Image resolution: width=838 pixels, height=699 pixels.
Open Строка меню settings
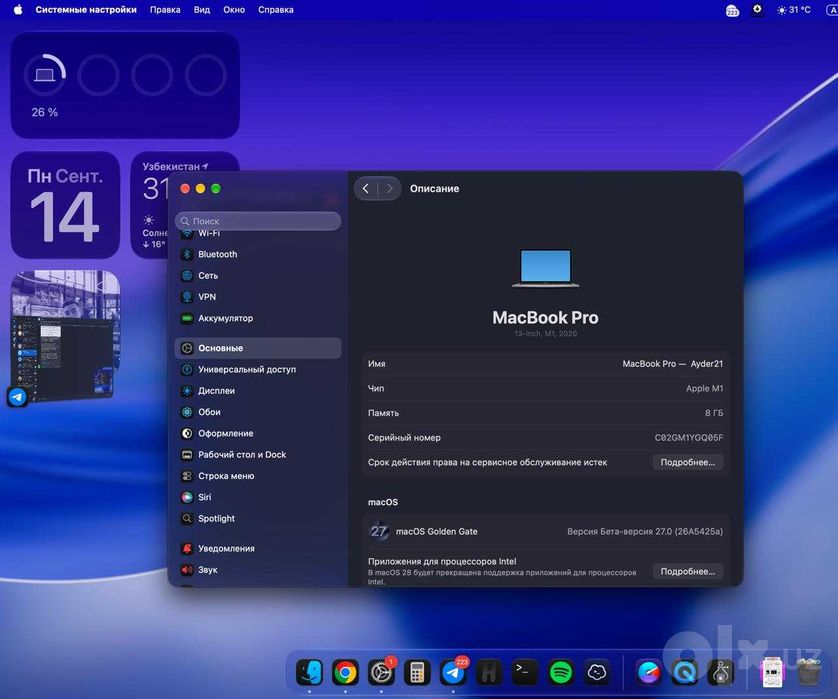pos(258,476)
